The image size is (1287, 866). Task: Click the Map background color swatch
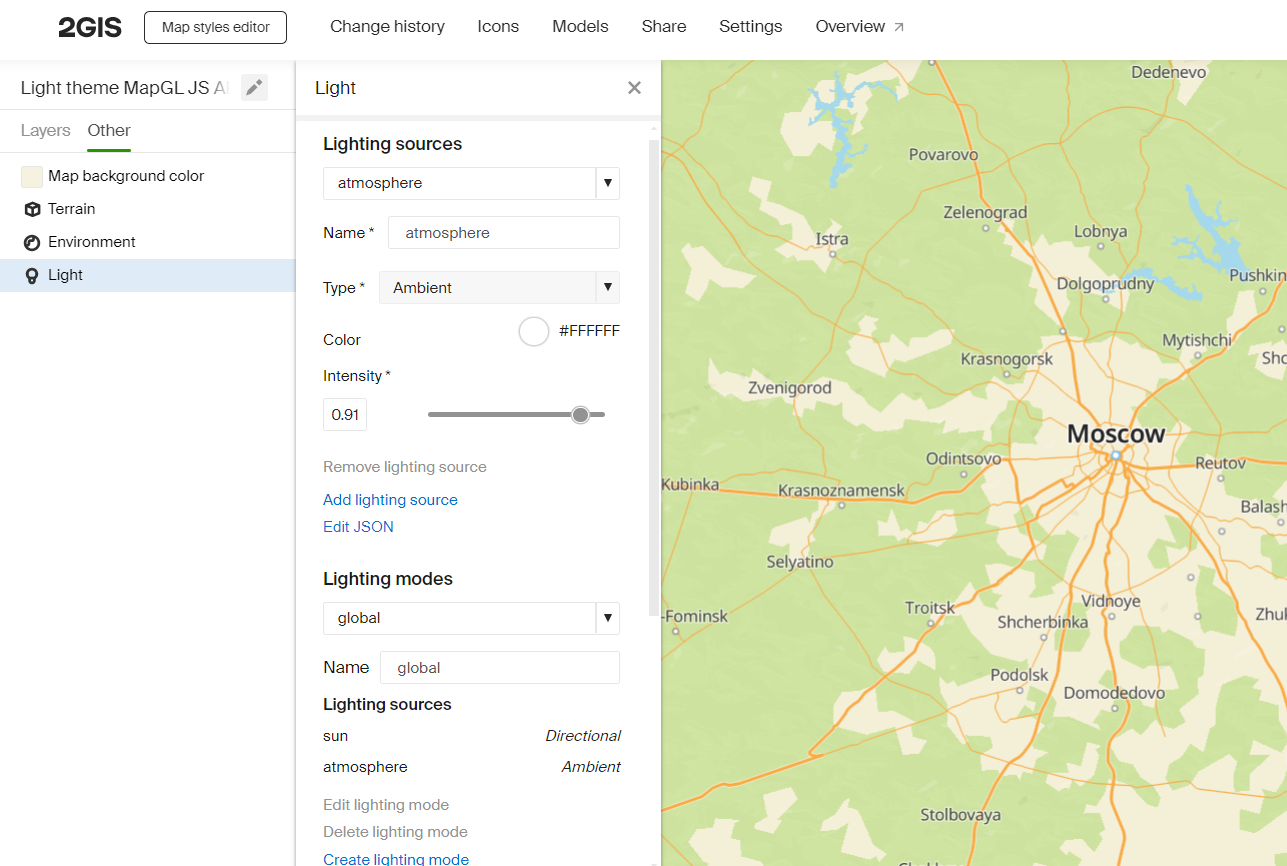point(32,177)
